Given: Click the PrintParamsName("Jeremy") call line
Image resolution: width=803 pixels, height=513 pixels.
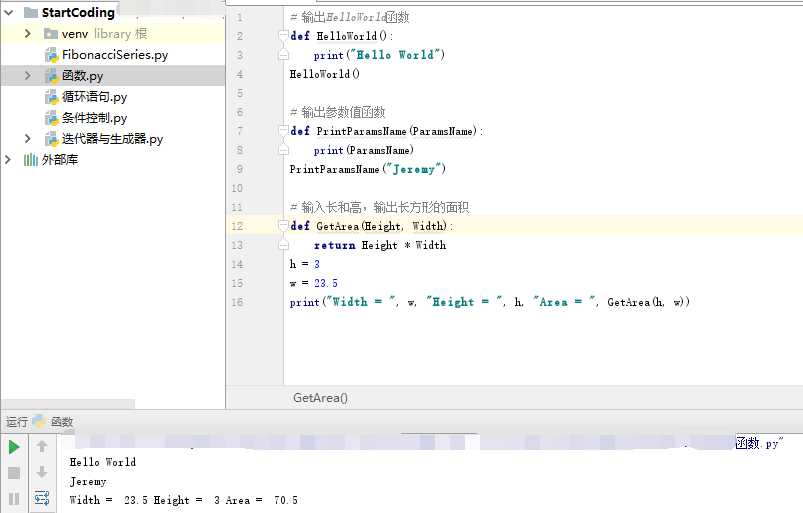Looking at the screenshot, I should click(368, 169).
